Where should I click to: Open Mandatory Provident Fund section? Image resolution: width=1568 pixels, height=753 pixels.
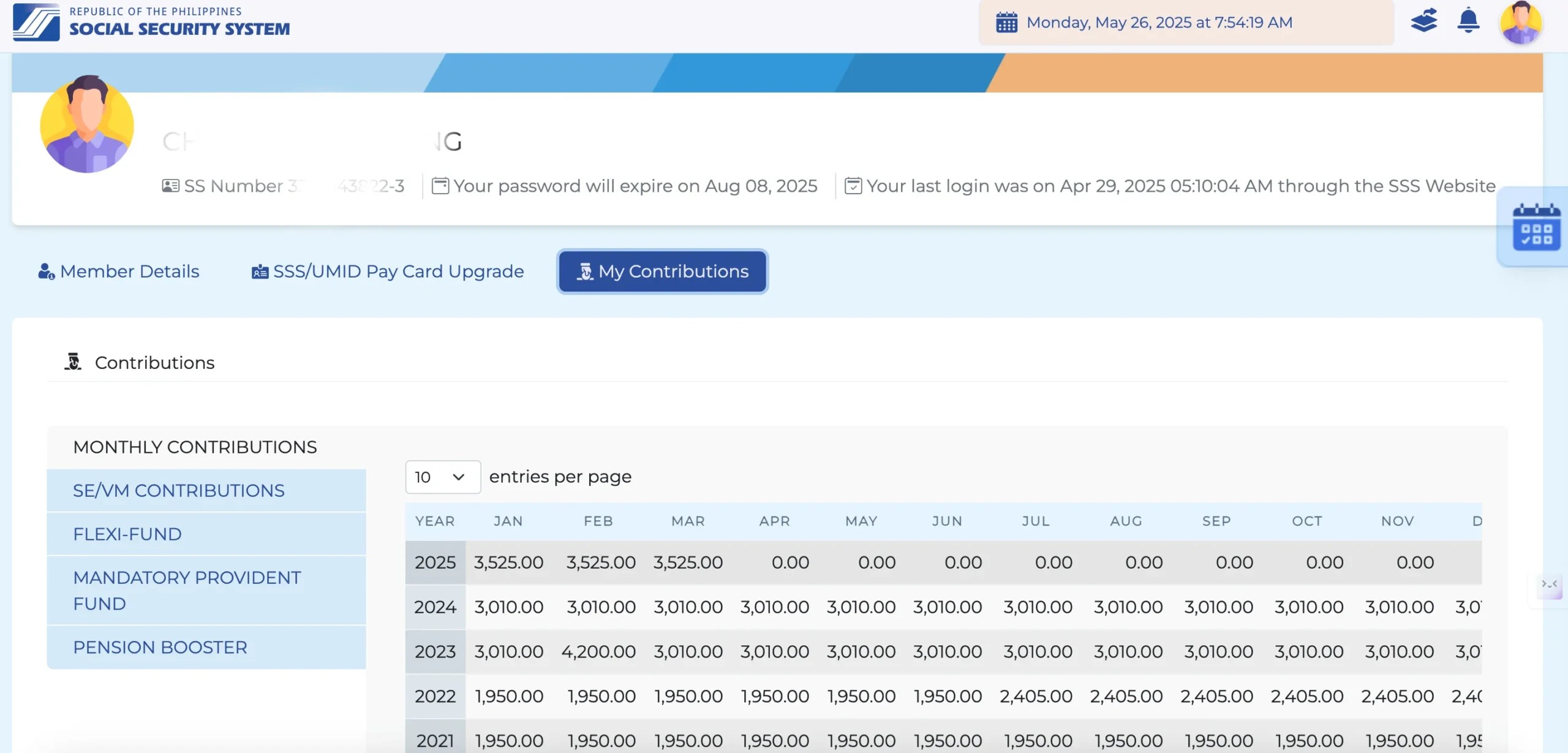click(x=187, y=590)
